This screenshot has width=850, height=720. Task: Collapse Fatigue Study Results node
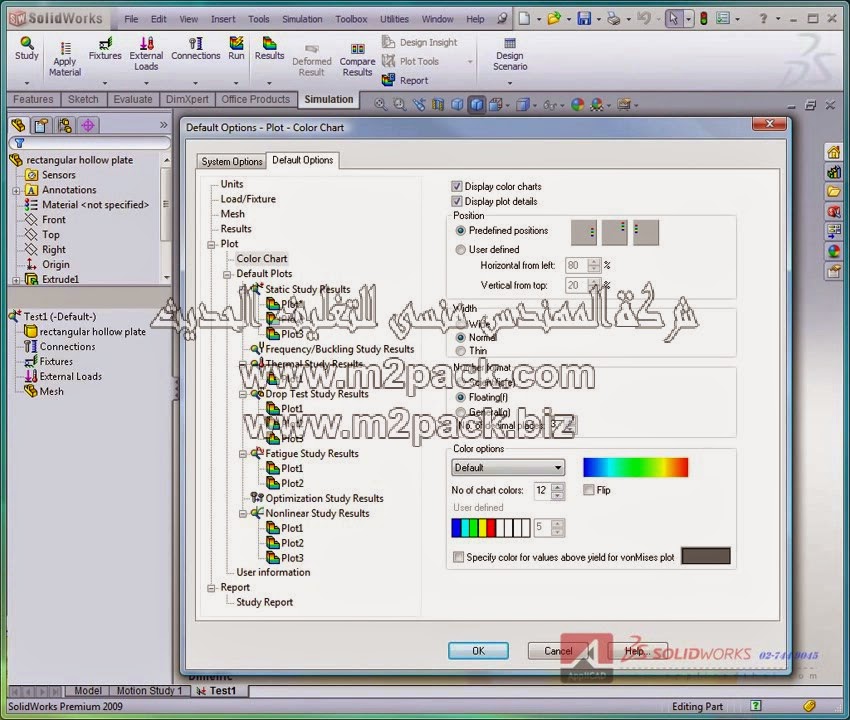[243, 454]
